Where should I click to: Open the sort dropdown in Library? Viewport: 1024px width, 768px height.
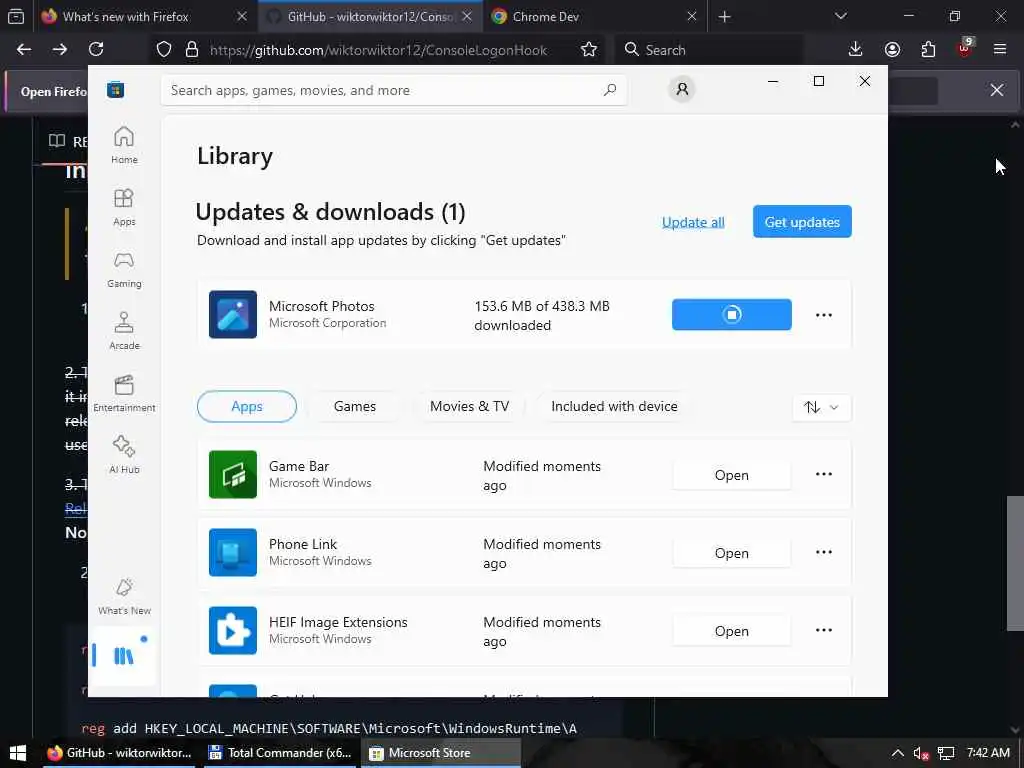click(821, 407)
